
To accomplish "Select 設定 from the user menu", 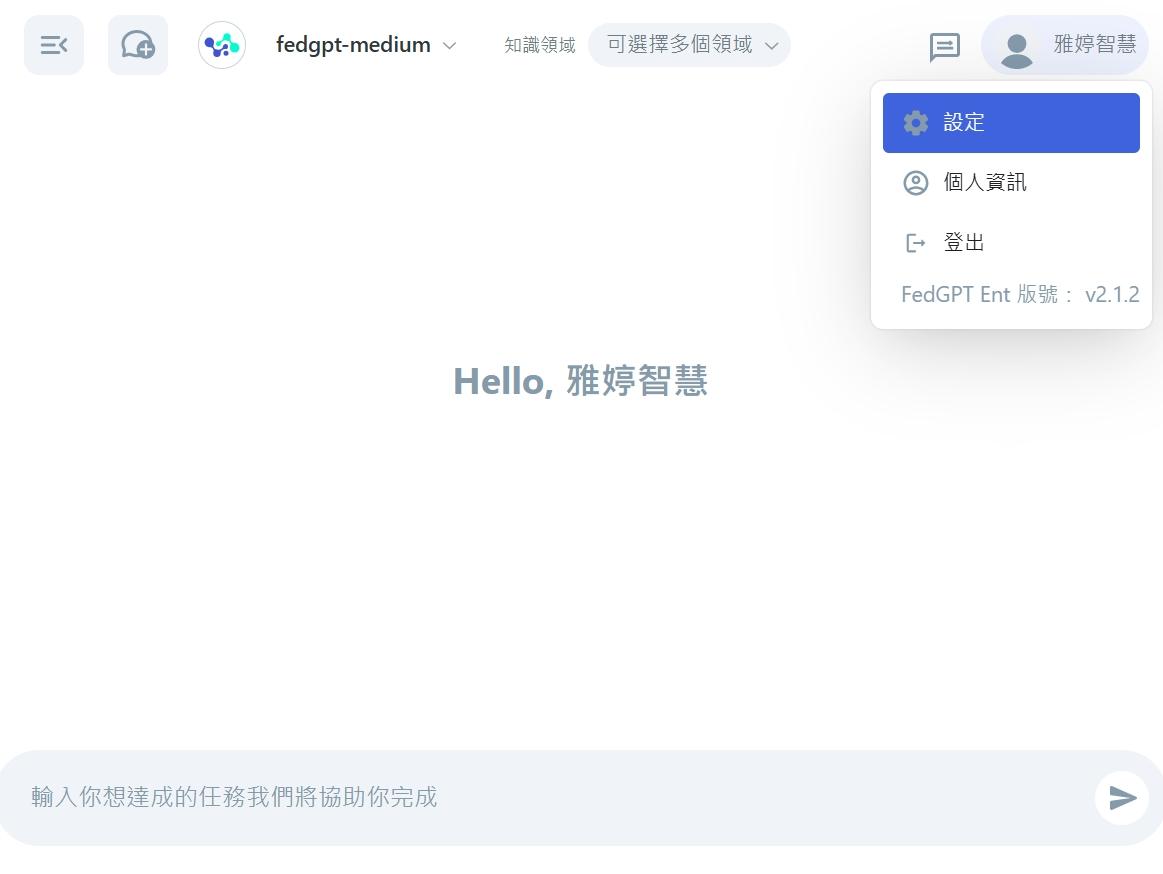I will point(1011,123).
